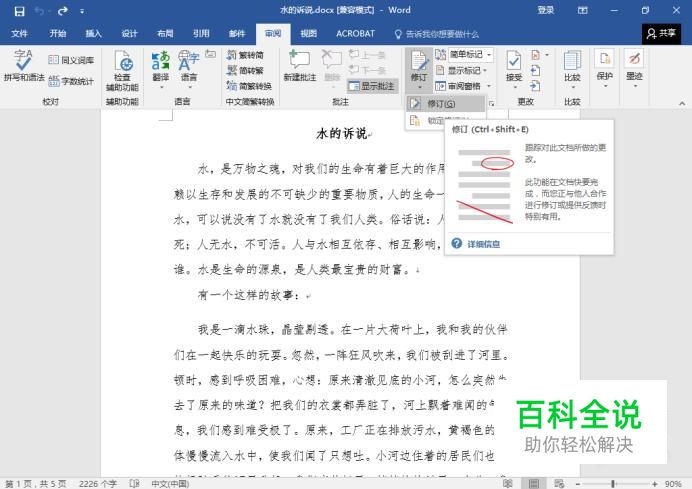Switch to print layout view icon

click(x=534, y=484)
